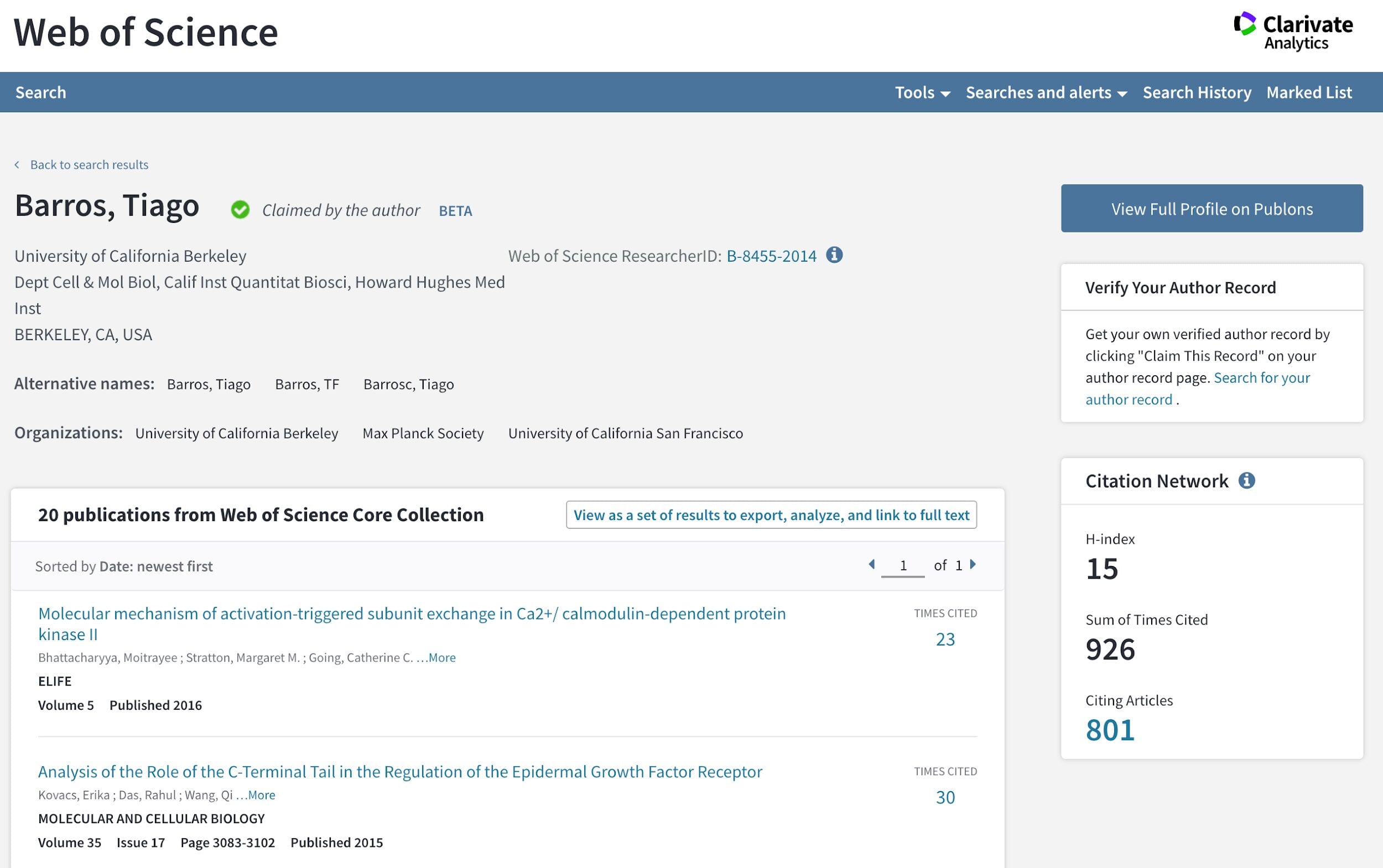
Task: Click Sum of Times Cited value 926
Action: pos(1110,649)
